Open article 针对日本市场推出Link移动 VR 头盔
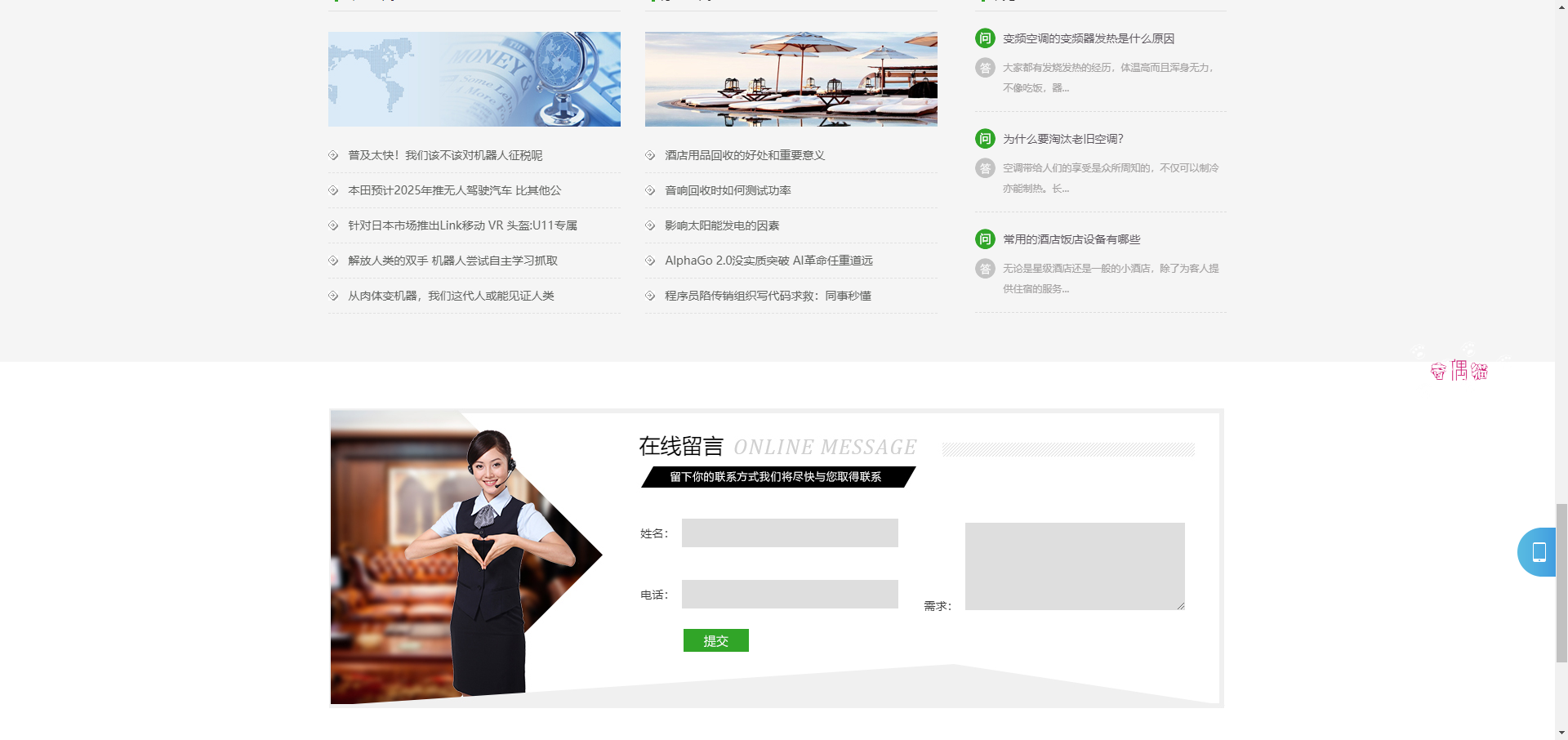This screenshot has width=1568, height=740. [x=462, y=225]
